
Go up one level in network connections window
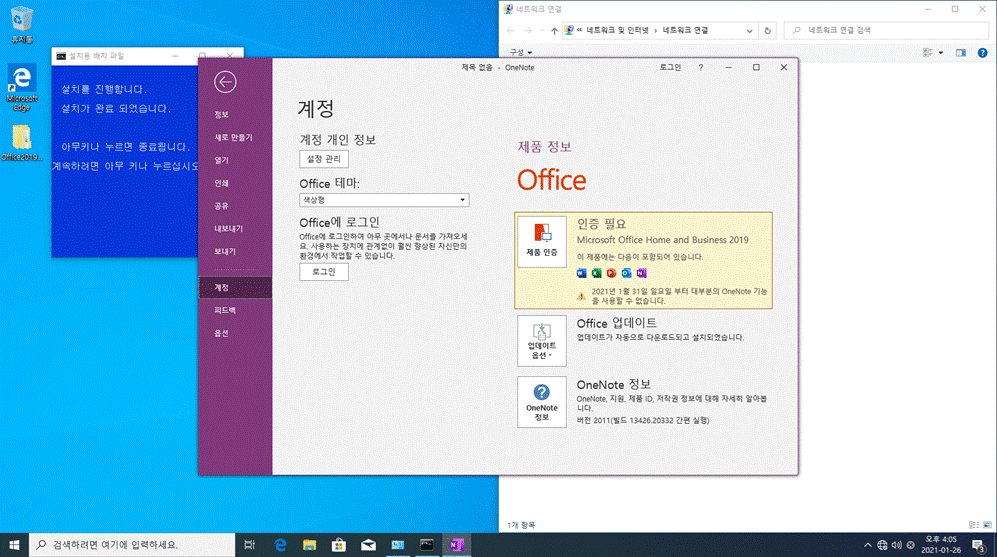pos(554,31)
